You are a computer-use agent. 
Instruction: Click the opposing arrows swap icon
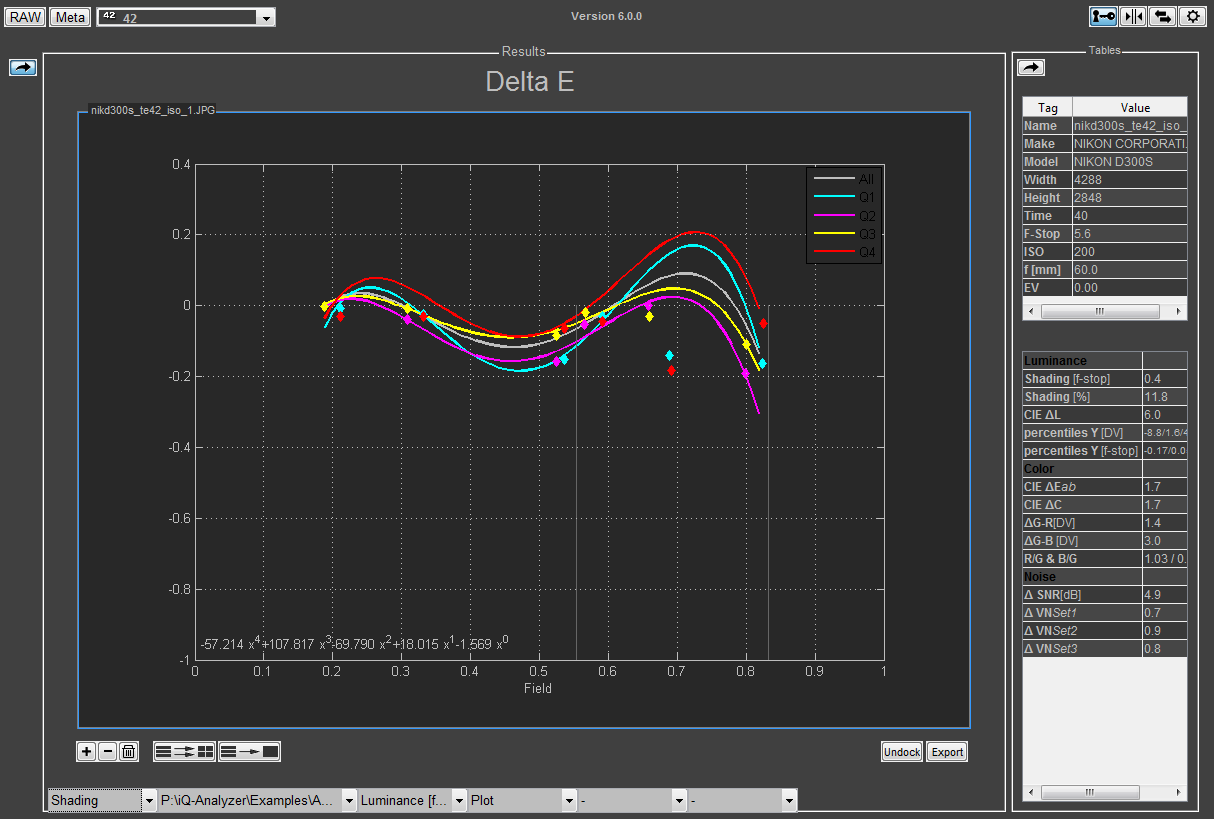[1162, 16]
